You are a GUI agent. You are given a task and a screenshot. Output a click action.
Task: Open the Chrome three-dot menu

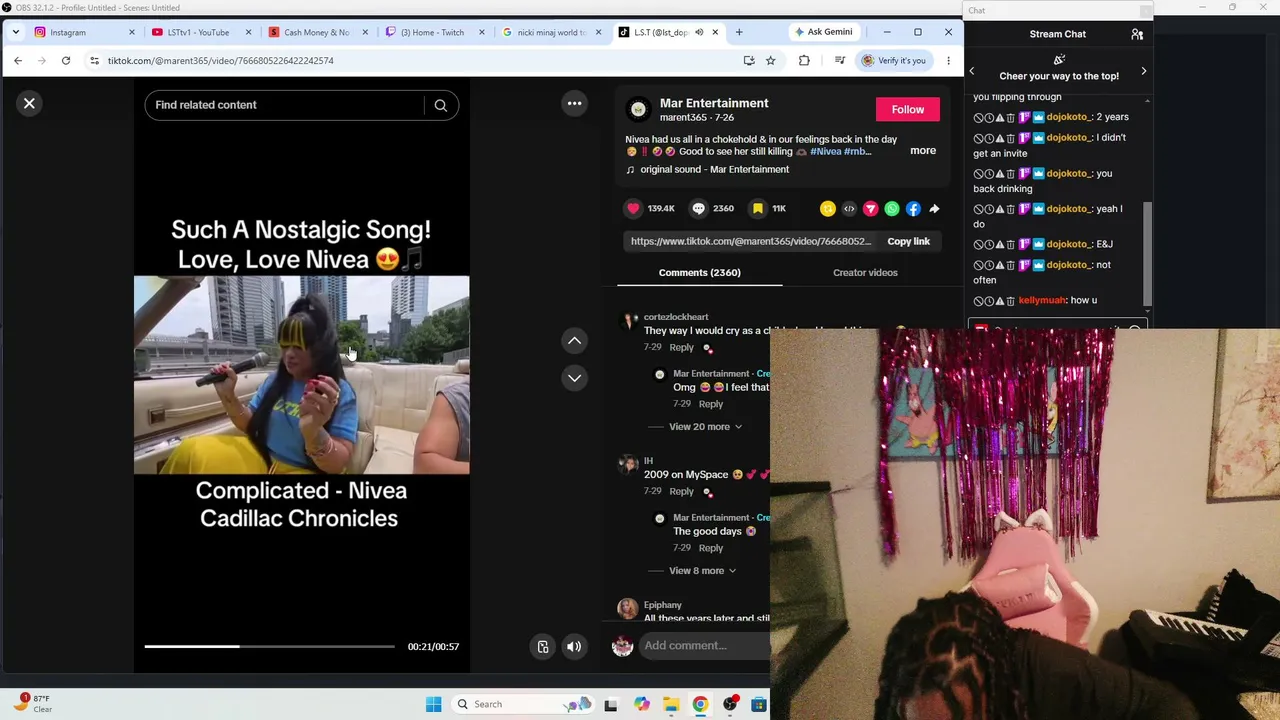point(948,60)
